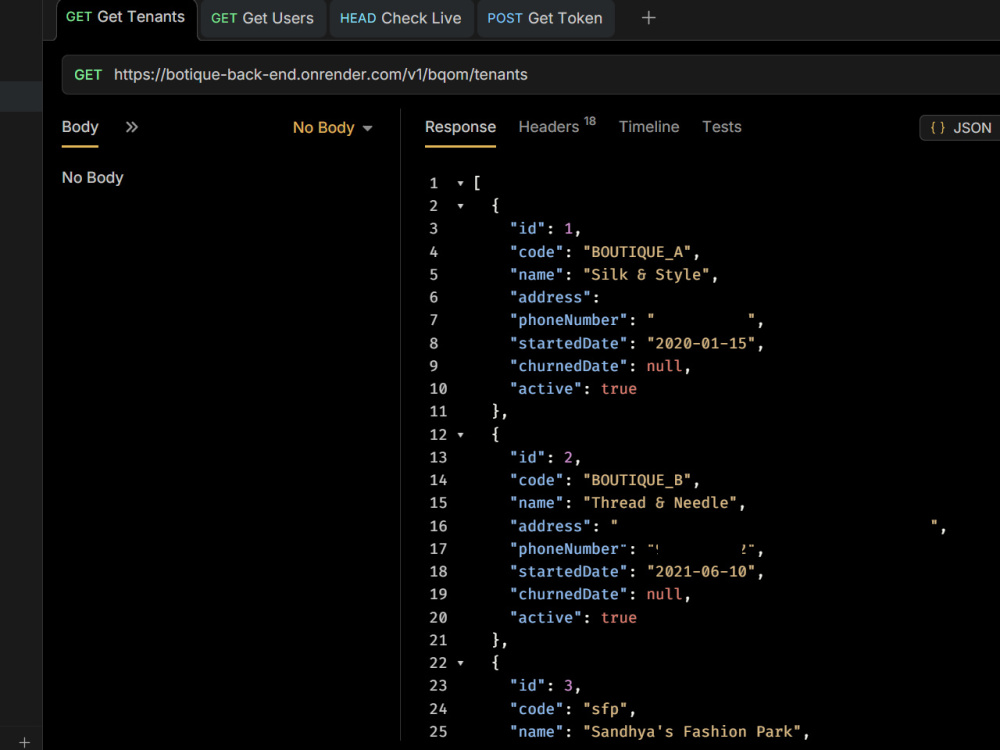Show the Response tab

[x=460, y=127]
